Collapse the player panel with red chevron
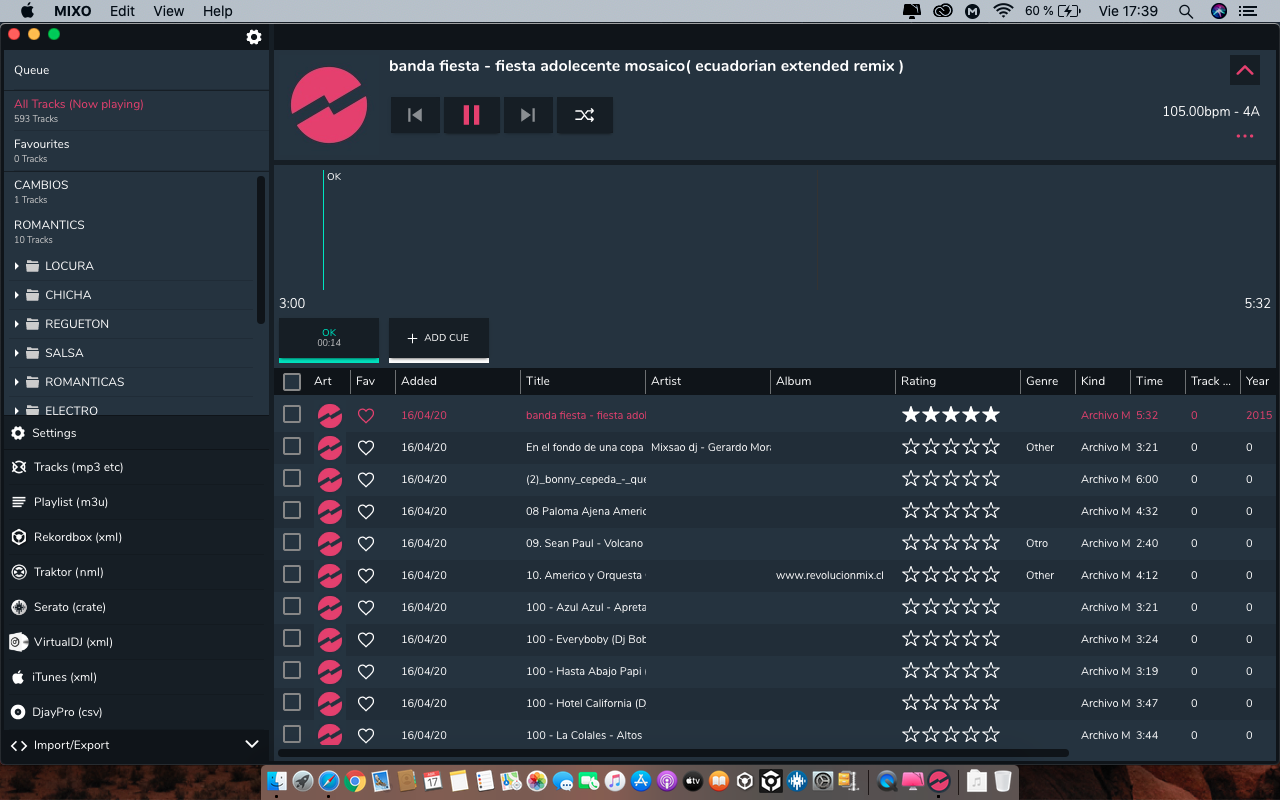1280x800 pixels. (1245, 70)
